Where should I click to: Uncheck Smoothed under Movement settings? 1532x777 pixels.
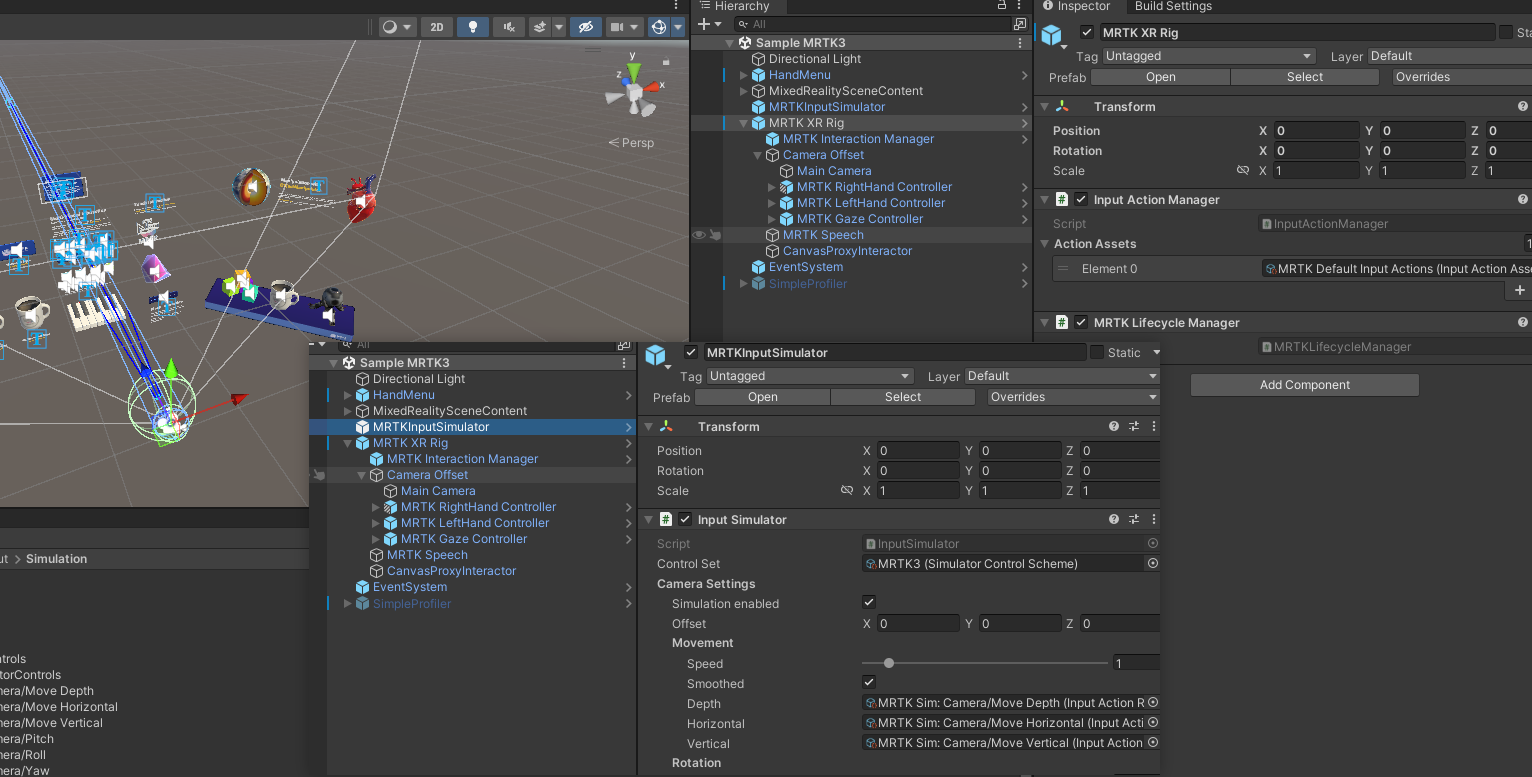(868, 683)
